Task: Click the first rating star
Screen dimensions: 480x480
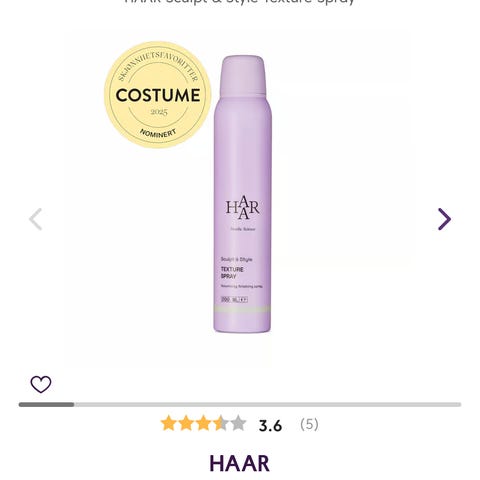Action: tap(168, 423)
